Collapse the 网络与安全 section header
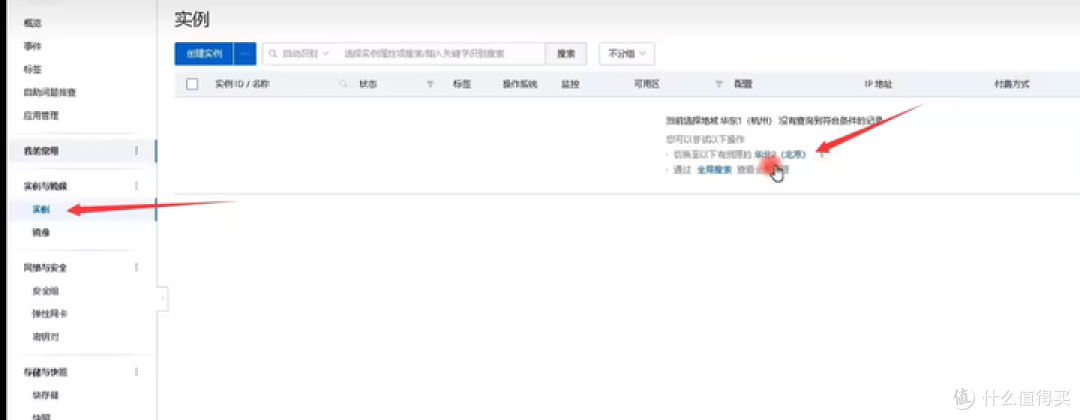The width and height of the screenshot is (1080, 420). (x=45, y=267)
